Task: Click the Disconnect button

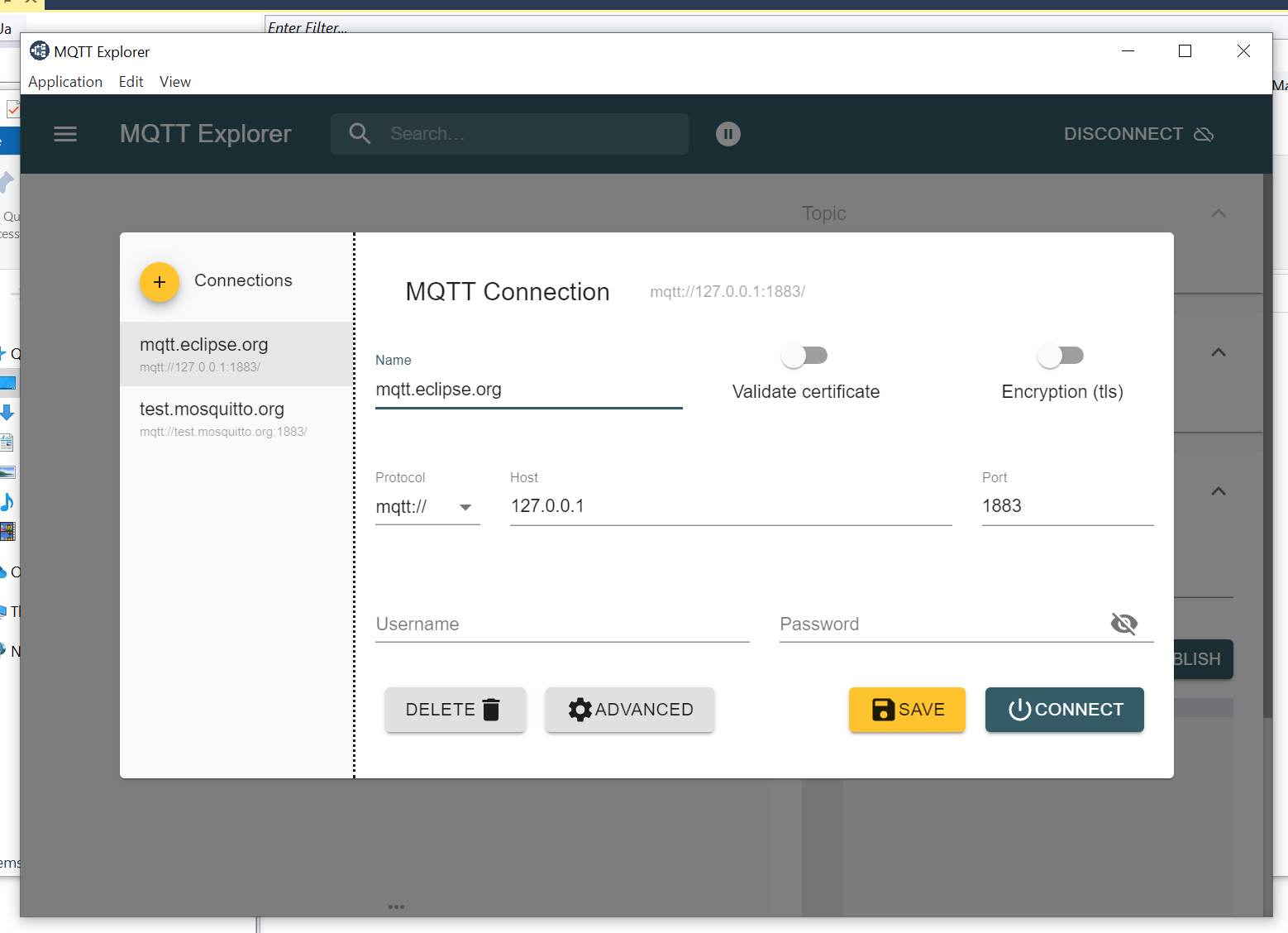Action: [1138, 134]
